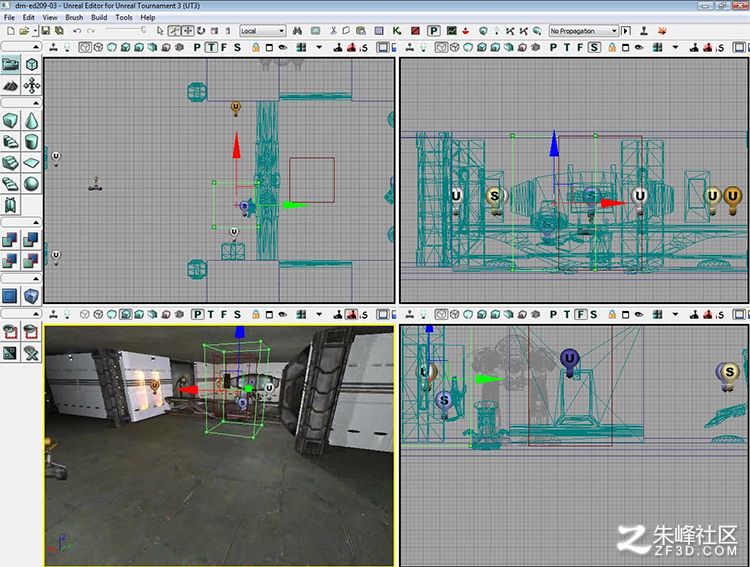The height and width of the screenshot is (567, 750).
Task: Click the Add Special Brush icon
Action: [x=11, y=296]
